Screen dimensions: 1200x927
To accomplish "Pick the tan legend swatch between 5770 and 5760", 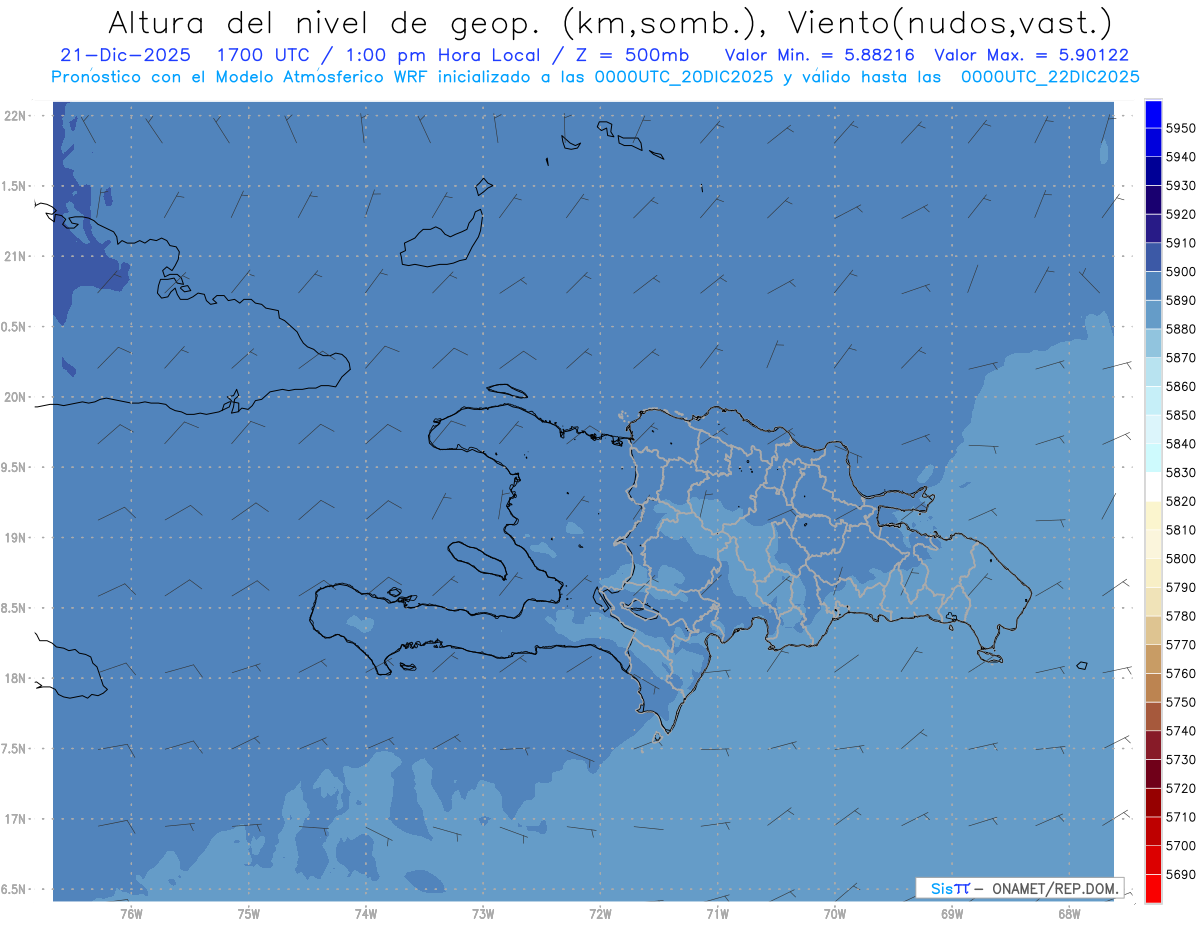I will (1153, 659).
